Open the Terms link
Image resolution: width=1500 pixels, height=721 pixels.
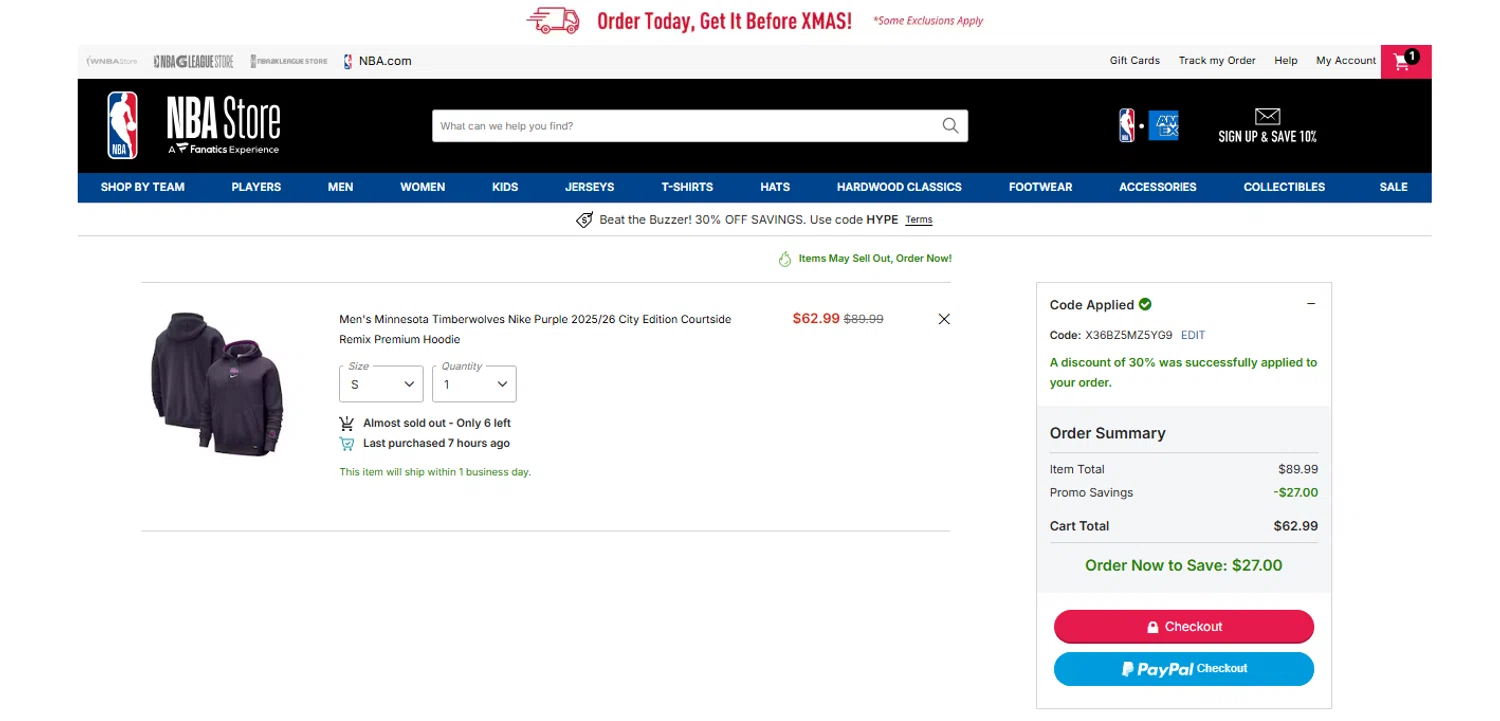[x=919, y=220]
